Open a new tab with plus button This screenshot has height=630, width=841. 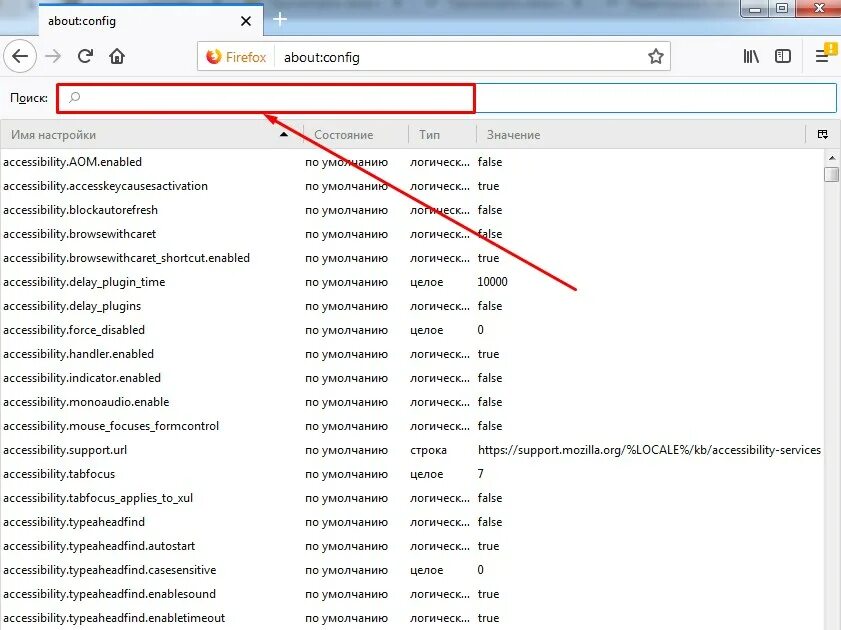click(280, 19)
